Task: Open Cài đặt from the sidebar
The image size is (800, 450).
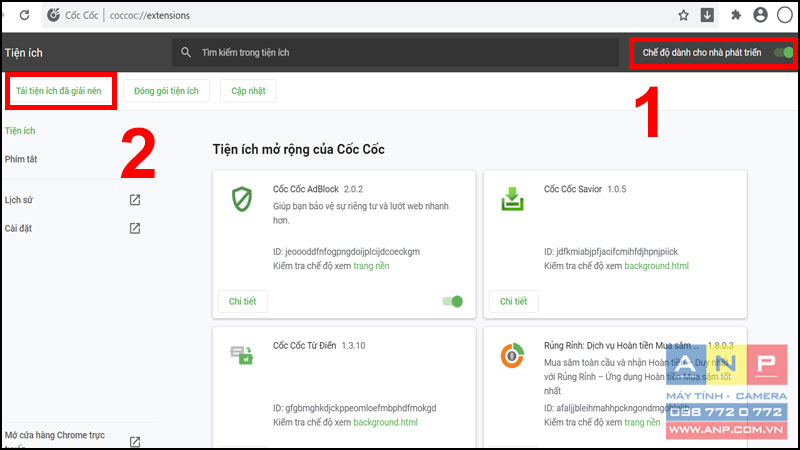Action: coord(18,228)
